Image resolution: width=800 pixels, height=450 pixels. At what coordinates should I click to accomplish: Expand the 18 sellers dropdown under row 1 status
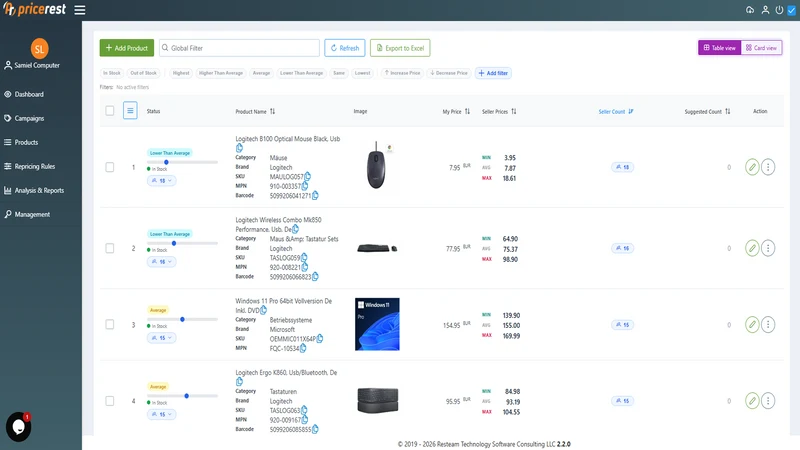point(161,181)
